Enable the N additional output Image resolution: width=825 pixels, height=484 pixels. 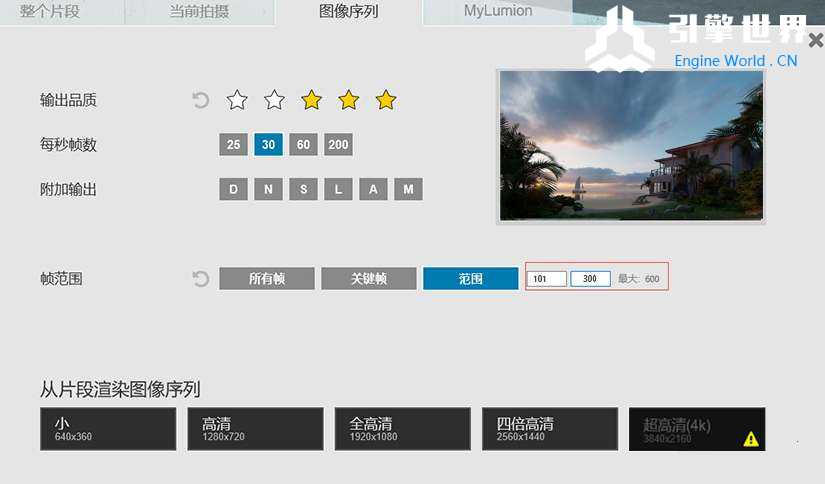tap(268, 189)
